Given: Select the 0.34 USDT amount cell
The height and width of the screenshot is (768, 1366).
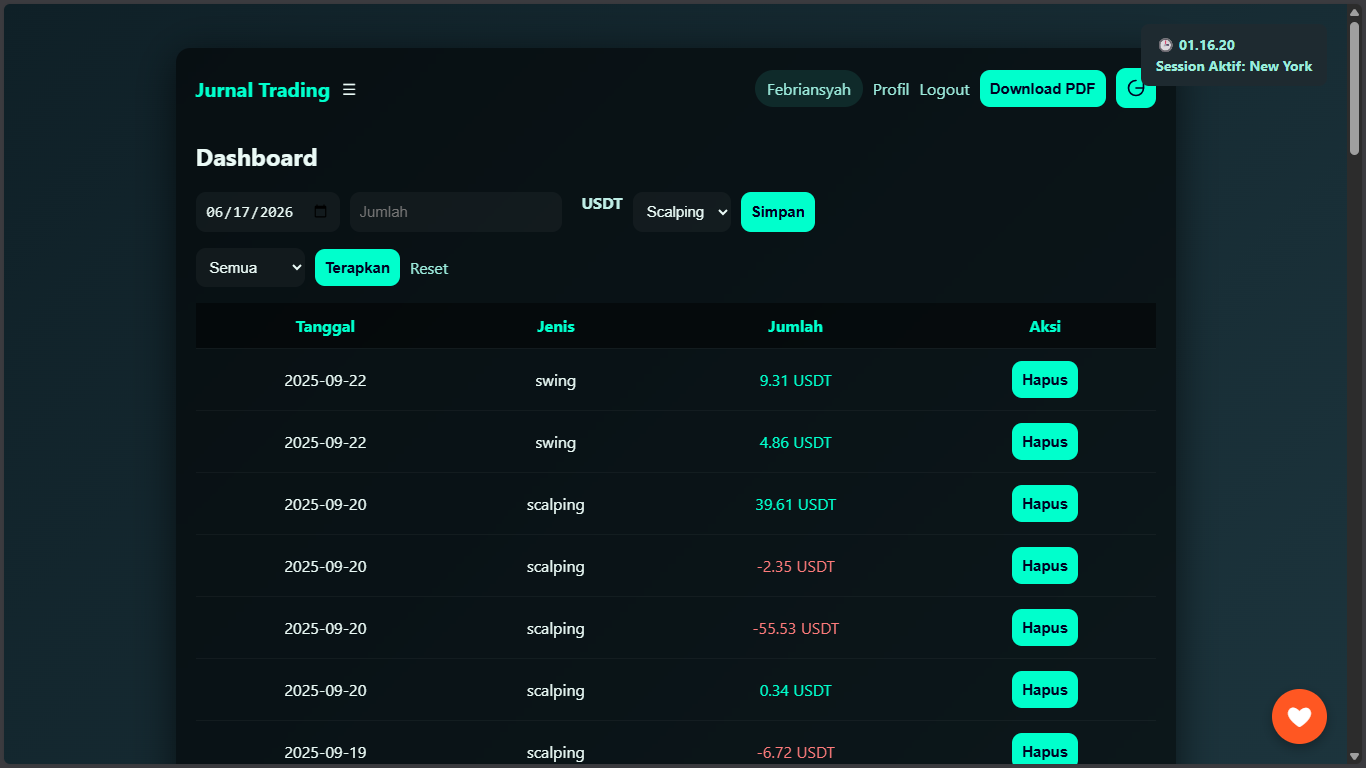Looking at the screenshot, I should click(795, 690).
